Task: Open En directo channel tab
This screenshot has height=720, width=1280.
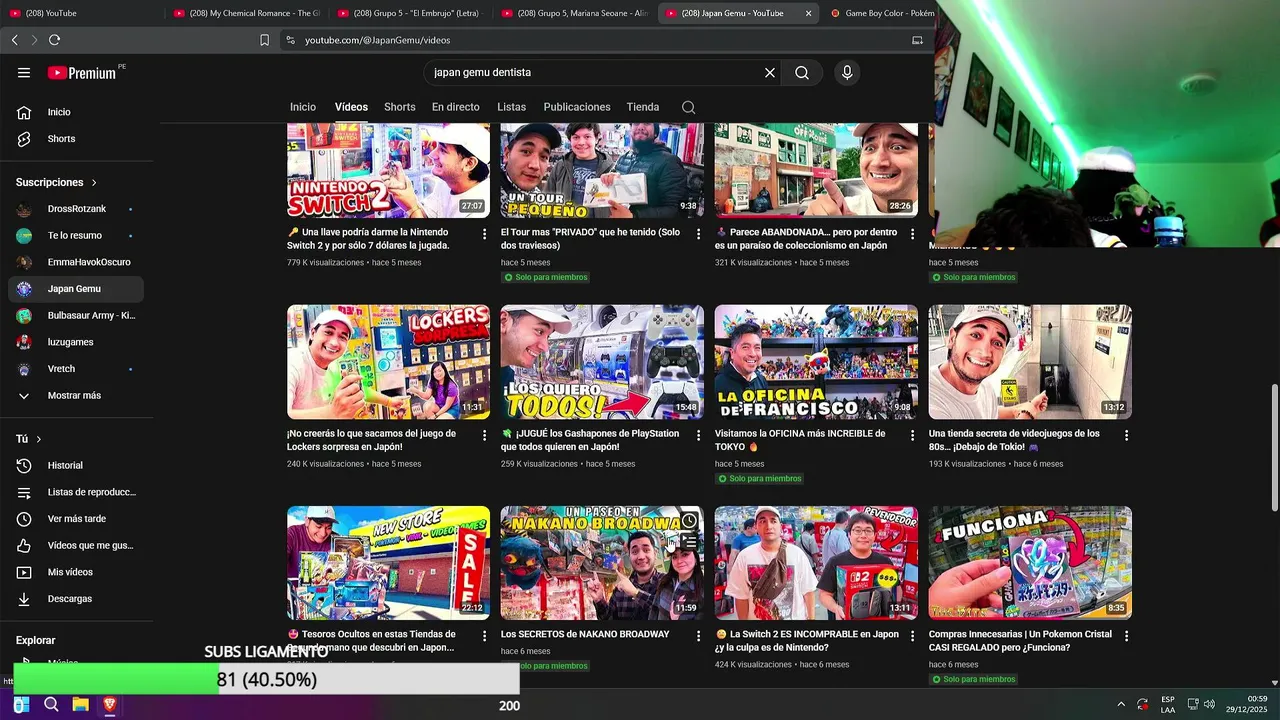Action: (456, 107)
